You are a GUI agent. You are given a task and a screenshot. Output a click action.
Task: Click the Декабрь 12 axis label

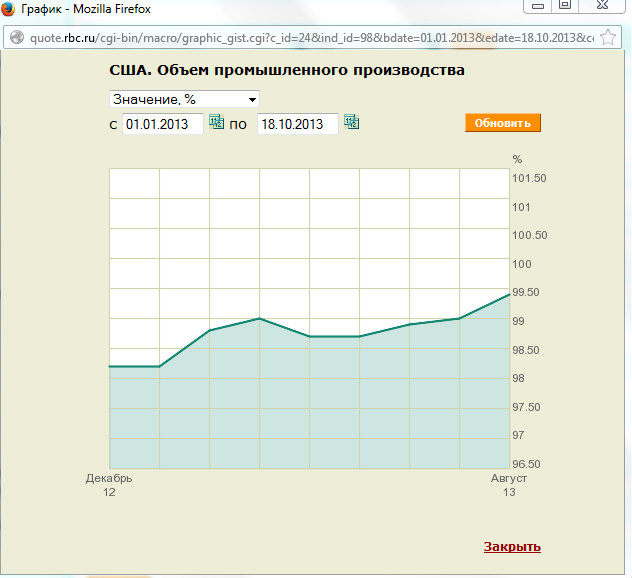[109, 485]
